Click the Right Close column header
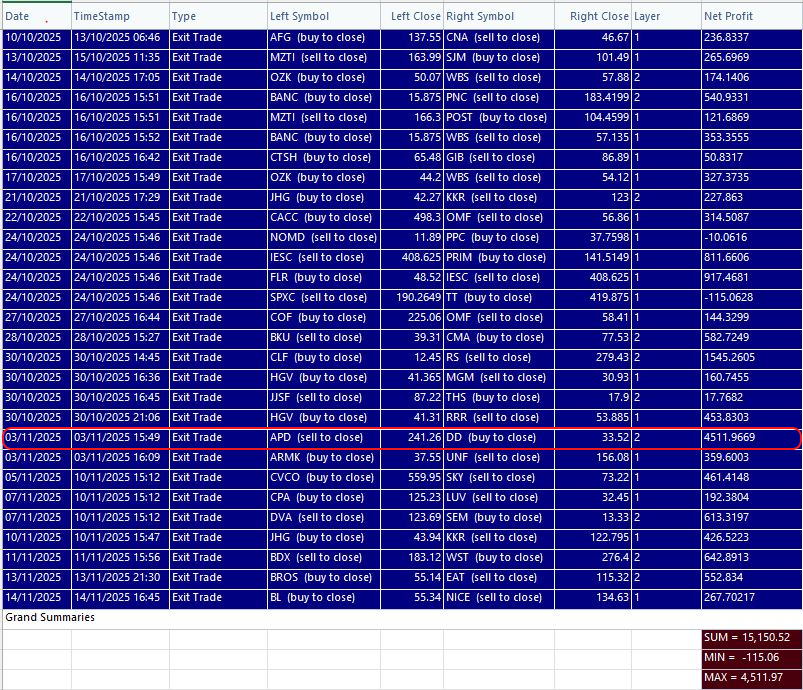The image size is (803, 690). click(597, 16)
